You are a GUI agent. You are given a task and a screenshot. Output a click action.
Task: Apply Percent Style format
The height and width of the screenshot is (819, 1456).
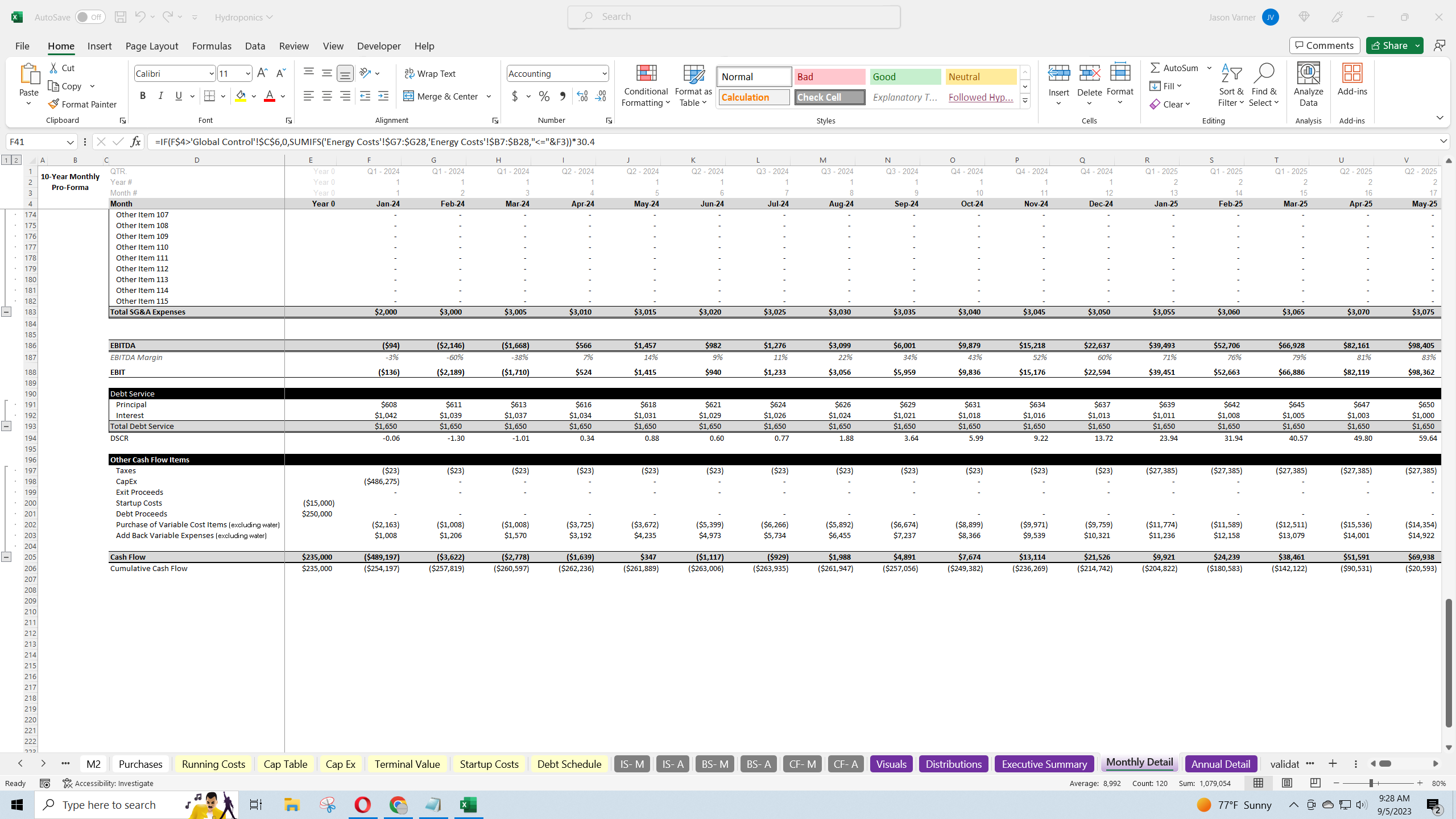[544, 96]
